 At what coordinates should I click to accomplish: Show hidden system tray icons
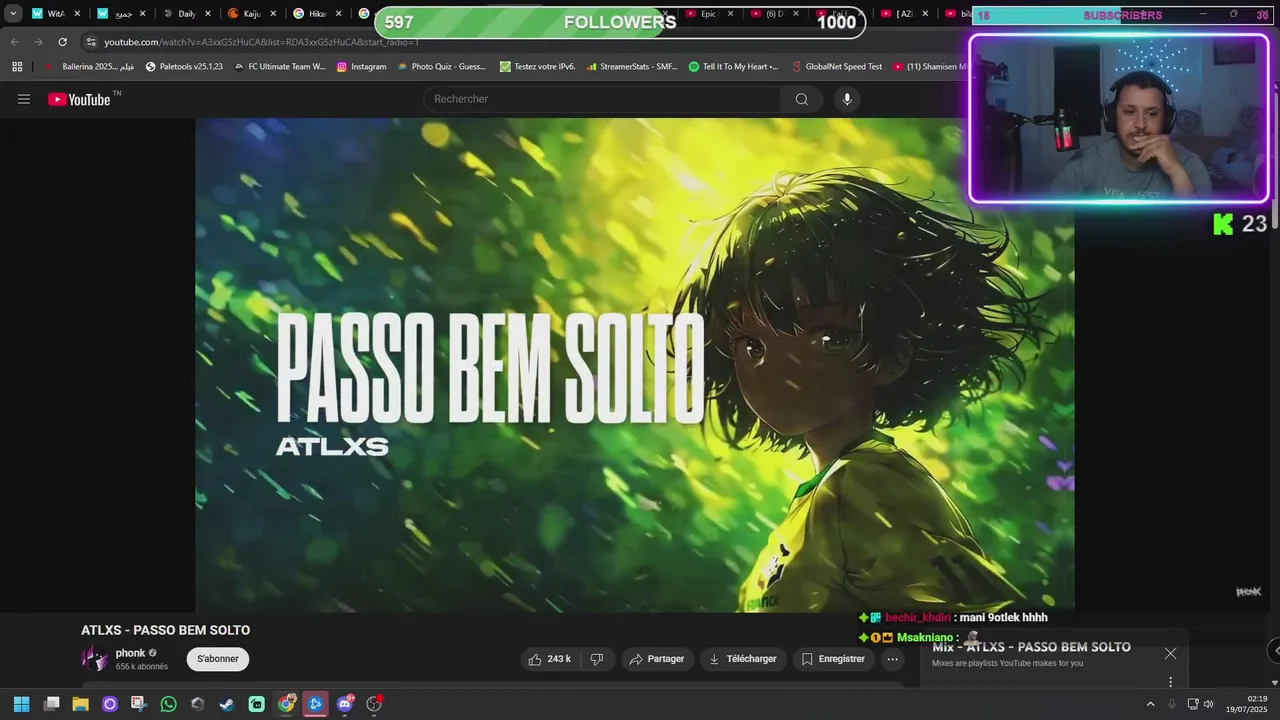(1150, 704)
